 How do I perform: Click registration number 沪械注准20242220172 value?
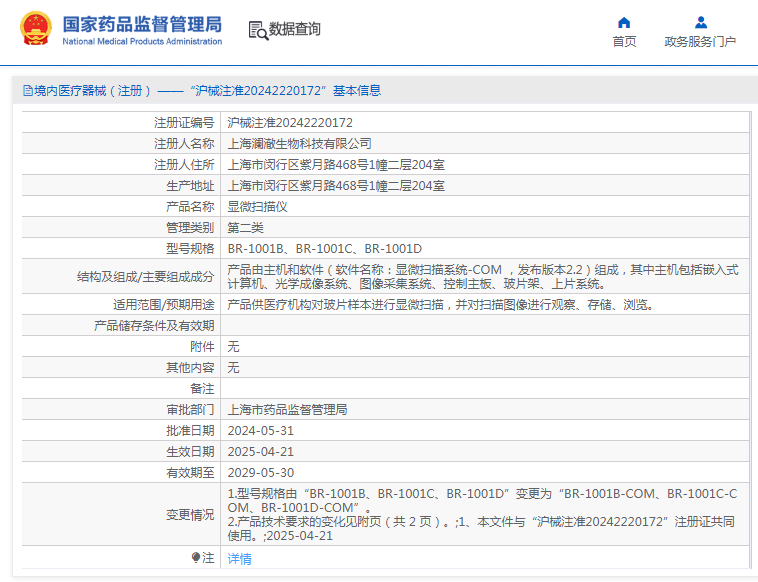(x=290, y=123)
